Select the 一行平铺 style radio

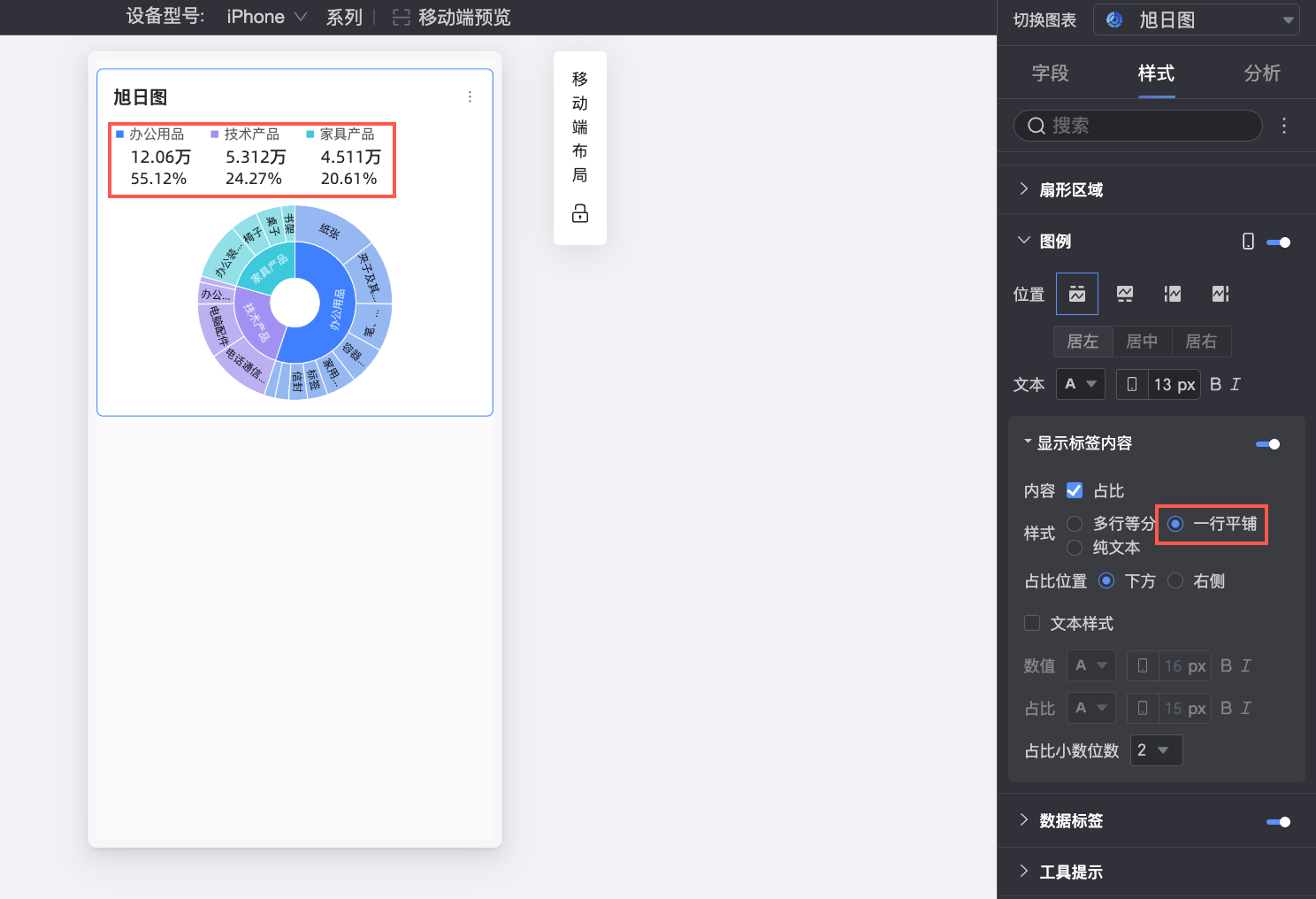click(1175, 524)
